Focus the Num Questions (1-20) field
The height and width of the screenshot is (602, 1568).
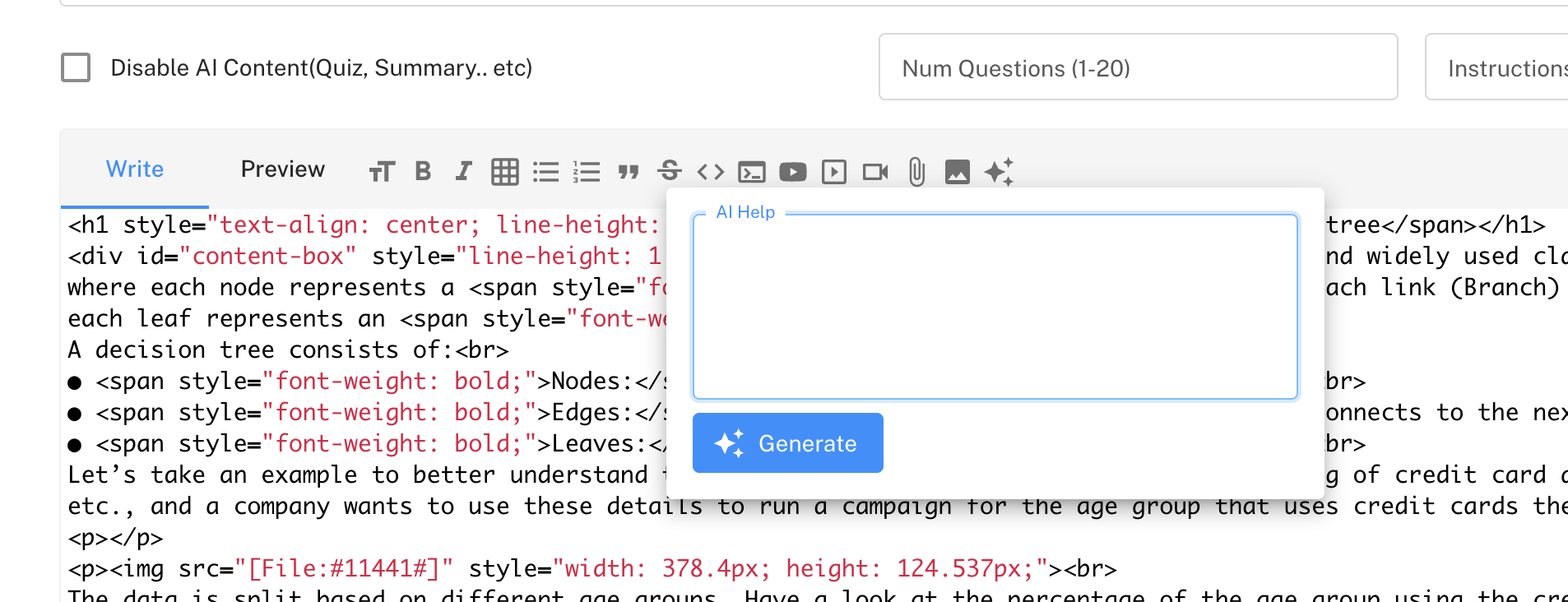(1138, 67)
